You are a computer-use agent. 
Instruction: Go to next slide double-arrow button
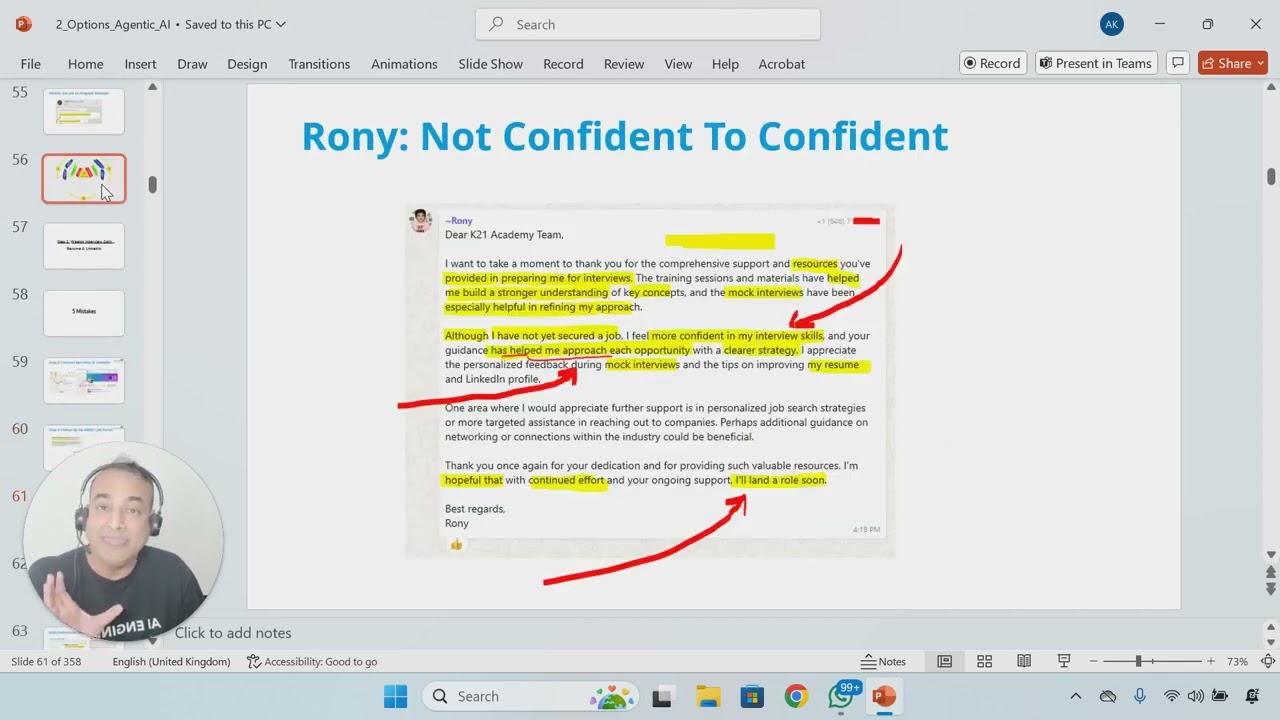[x=1271, y=590]
